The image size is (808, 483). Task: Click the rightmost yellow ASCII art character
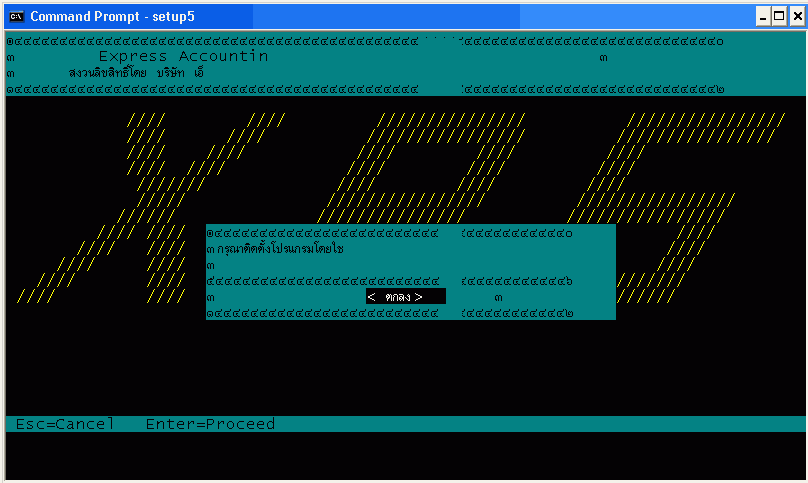680,170
